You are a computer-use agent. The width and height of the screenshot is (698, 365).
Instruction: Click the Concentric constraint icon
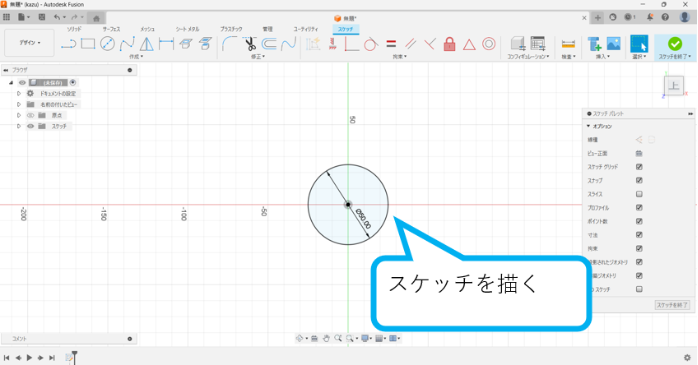(x=489, y=44)
